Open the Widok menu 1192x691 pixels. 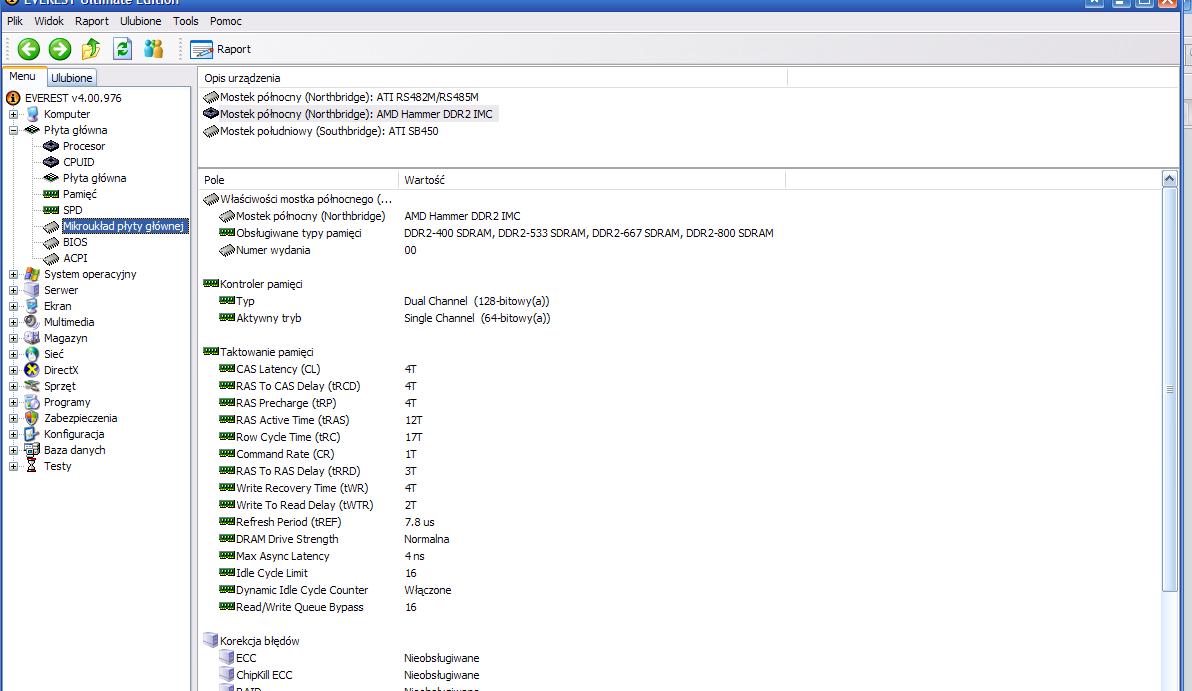(49, 21)
